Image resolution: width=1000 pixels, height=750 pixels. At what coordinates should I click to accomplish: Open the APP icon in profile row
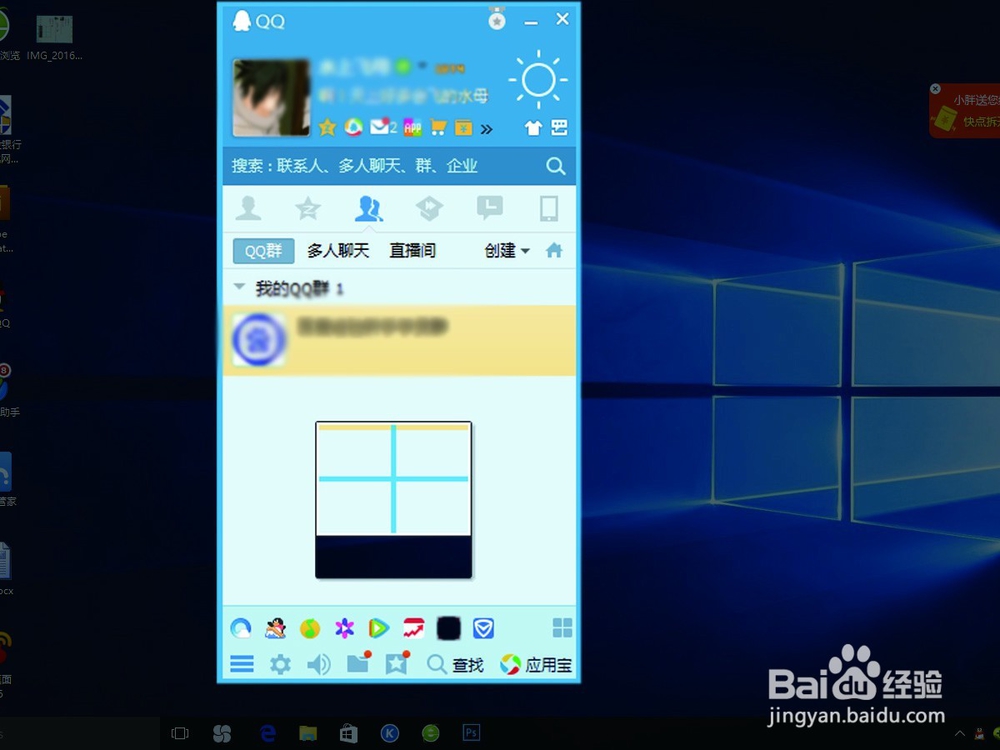tap(413, 128)
